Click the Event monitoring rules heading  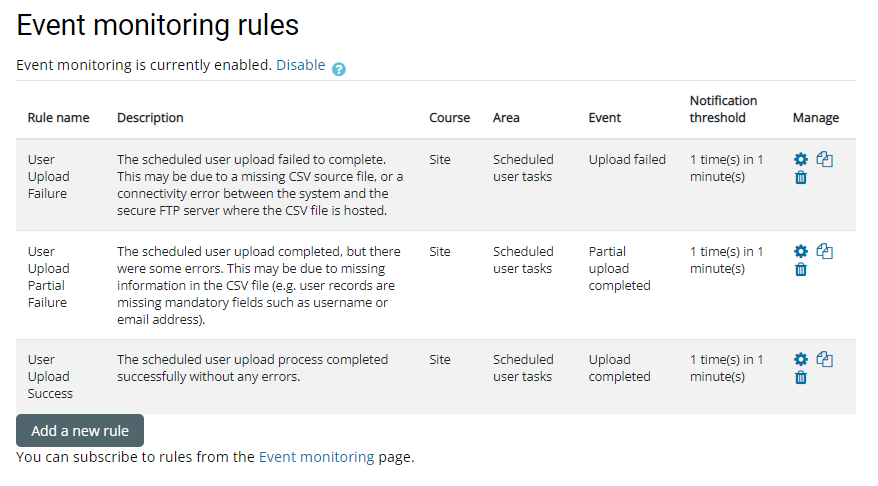158,26
